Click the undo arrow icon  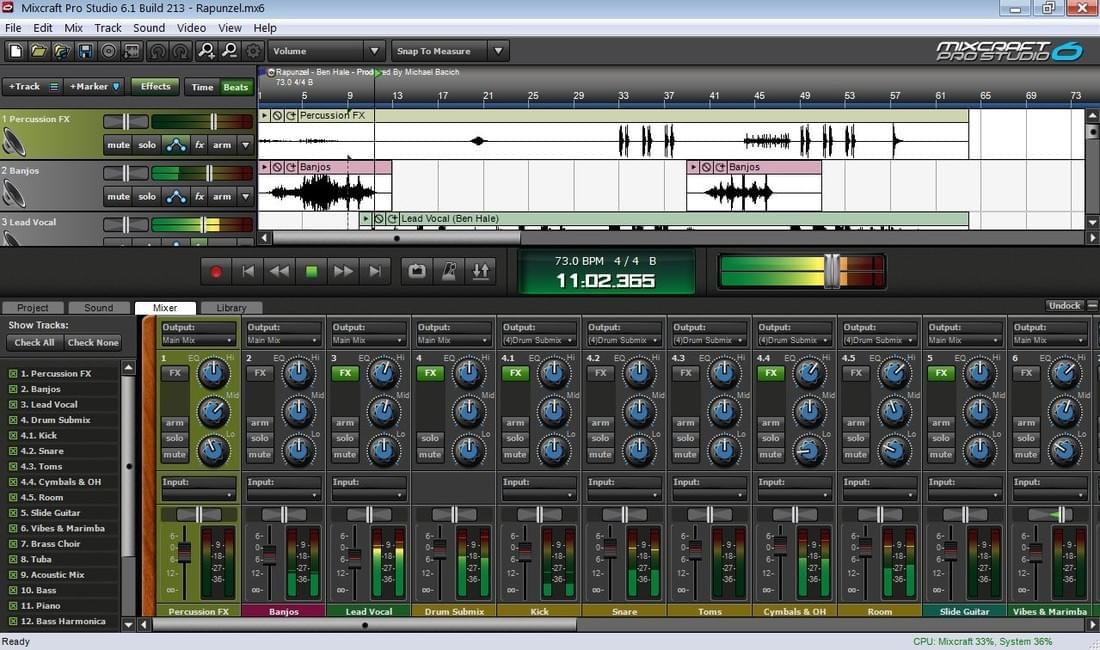(157, 51)
